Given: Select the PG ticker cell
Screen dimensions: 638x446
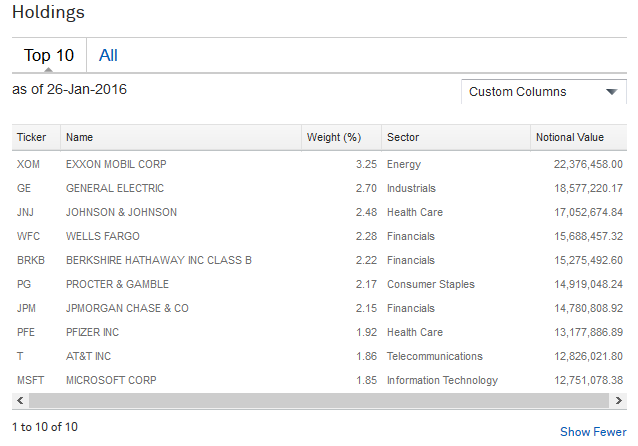Looking at the screenshot, I should click(x=24, y=284).
